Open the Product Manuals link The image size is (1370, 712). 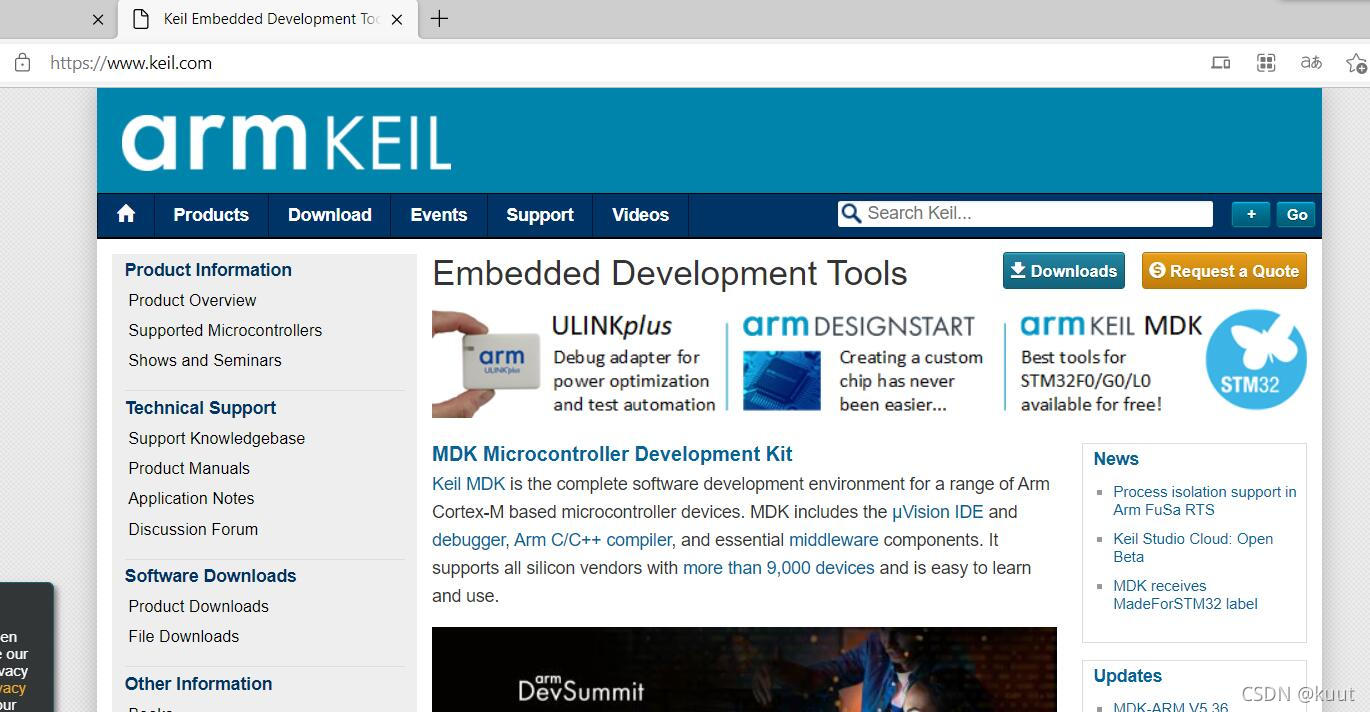(x=189, y=468)
